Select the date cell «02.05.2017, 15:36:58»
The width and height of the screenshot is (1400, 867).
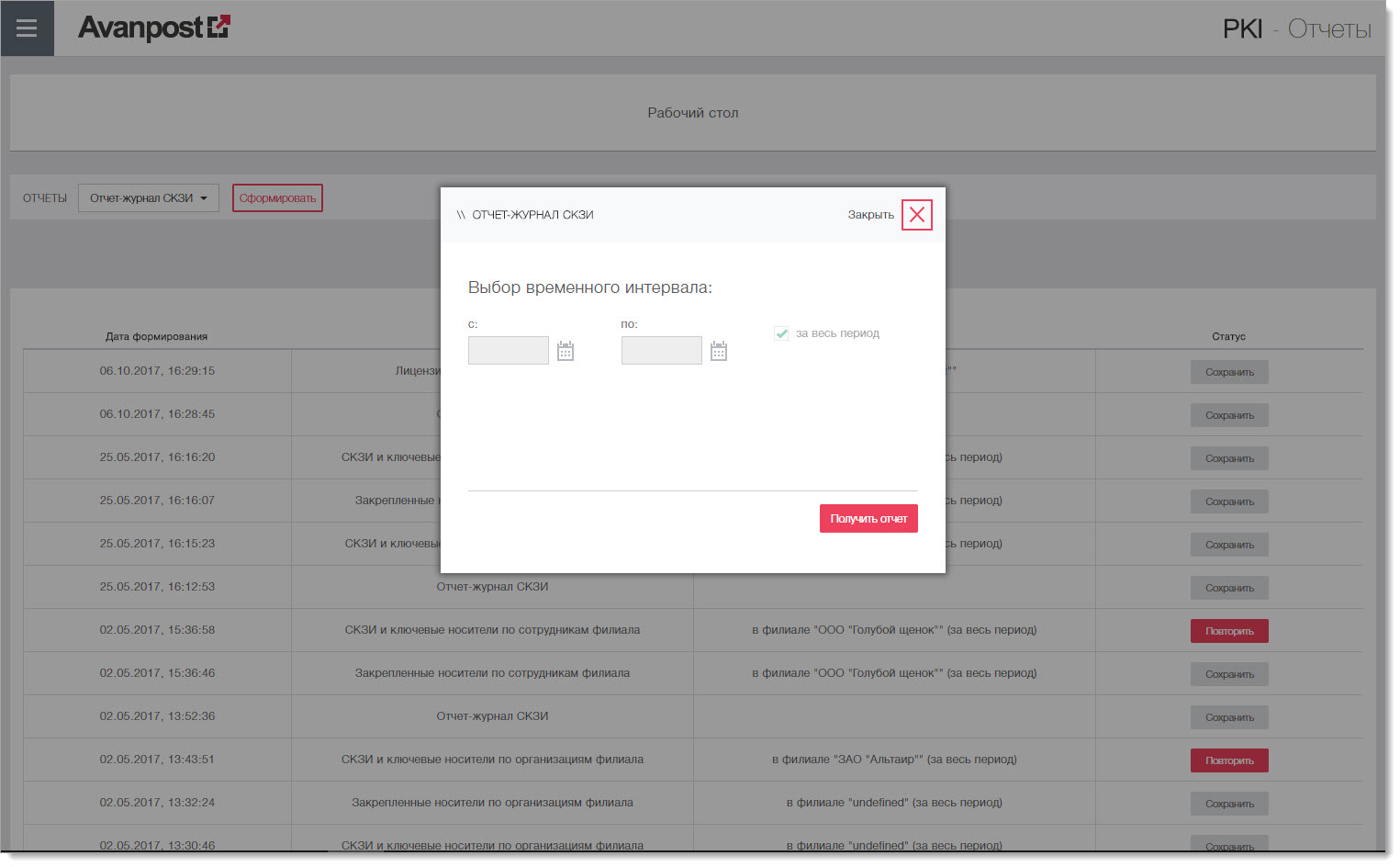157,630
